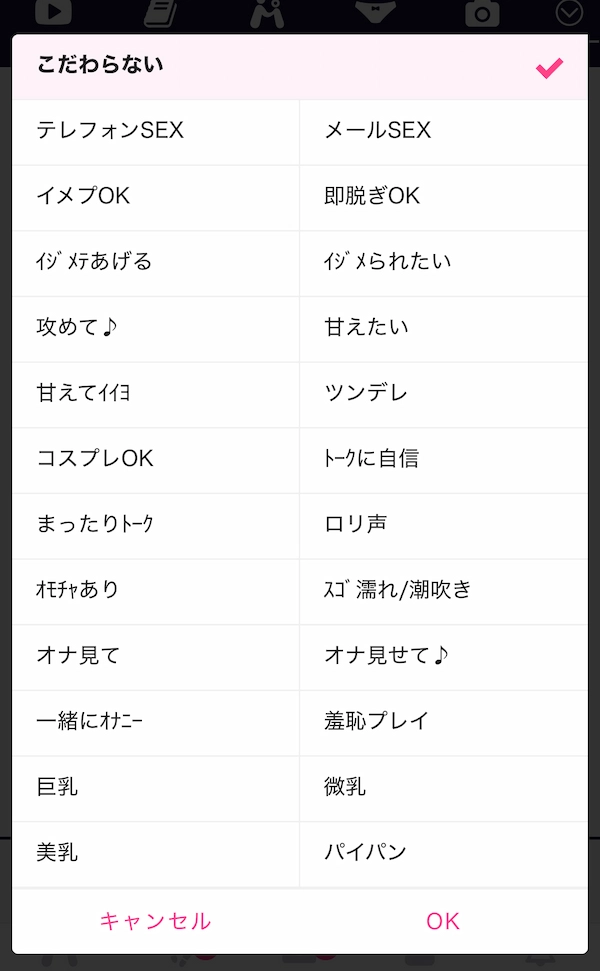Tap the two-people icon in top bar

267,12
